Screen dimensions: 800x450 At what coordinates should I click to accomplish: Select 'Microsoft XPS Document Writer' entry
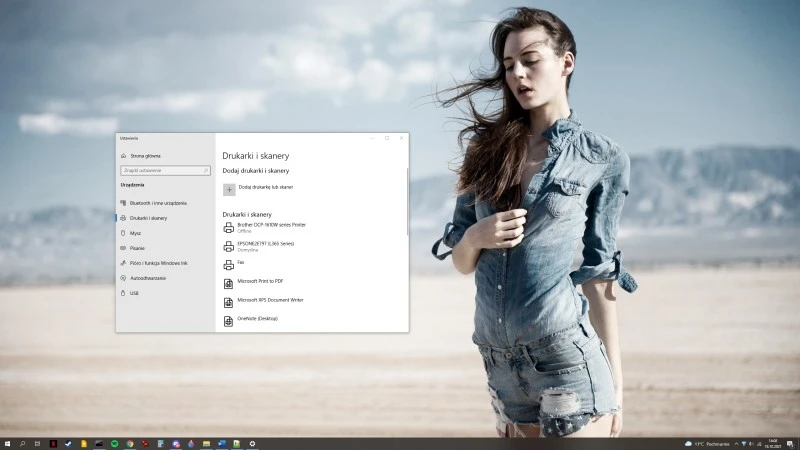pyautogui.click(x=270, y=300)
